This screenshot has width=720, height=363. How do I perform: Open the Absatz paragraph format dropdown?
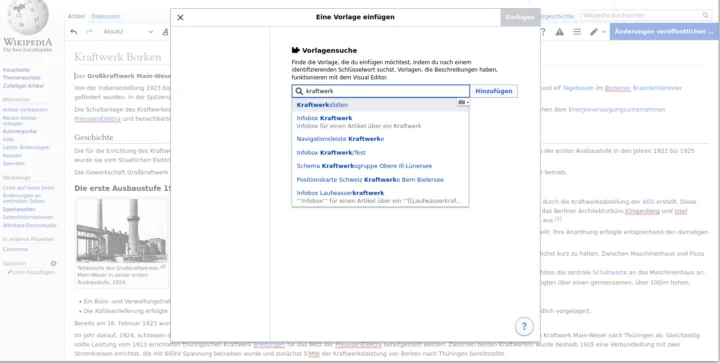(x=128, y=32)
